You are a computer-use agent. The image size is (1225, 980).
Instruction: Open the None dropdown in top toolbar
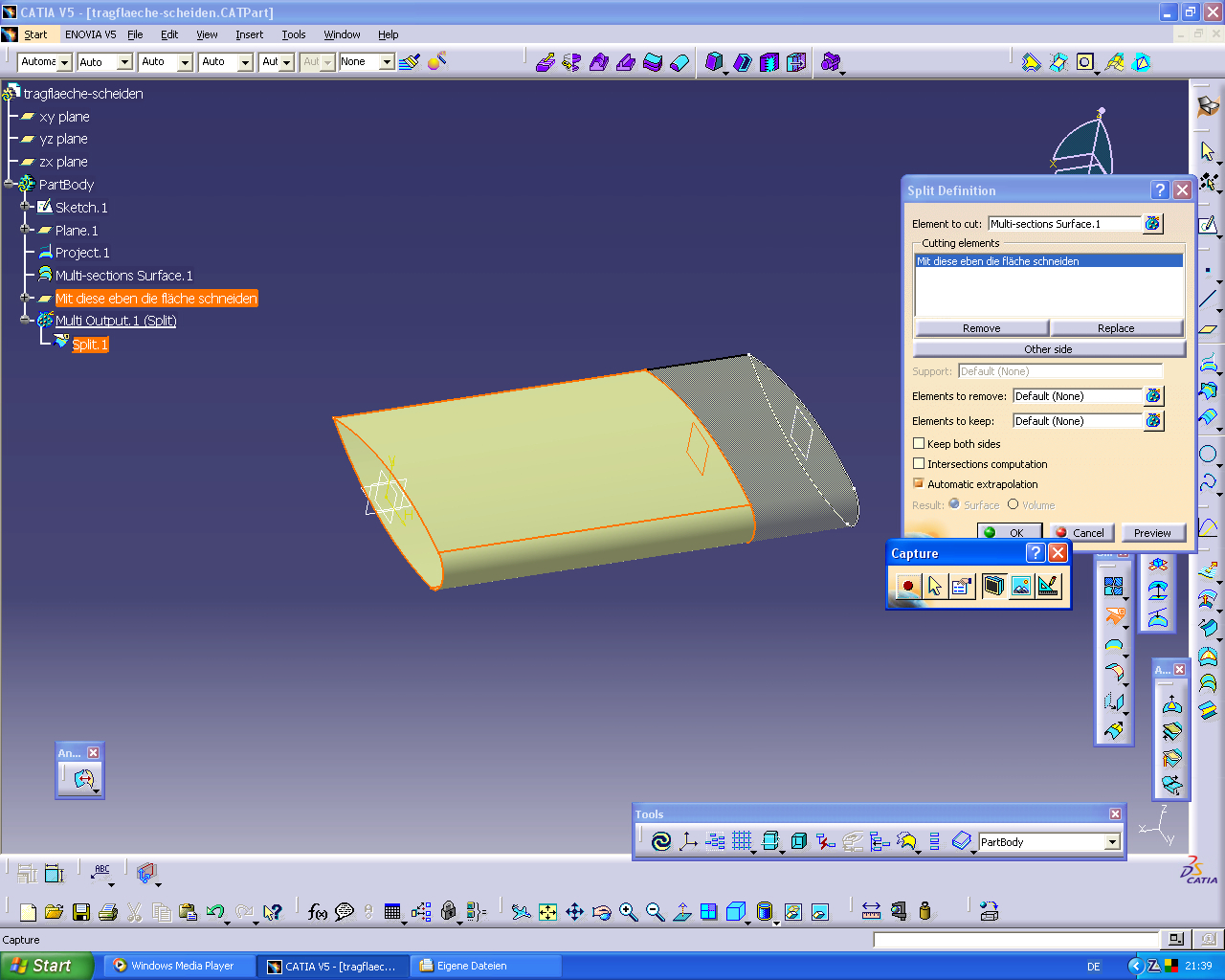coord(387,62)
